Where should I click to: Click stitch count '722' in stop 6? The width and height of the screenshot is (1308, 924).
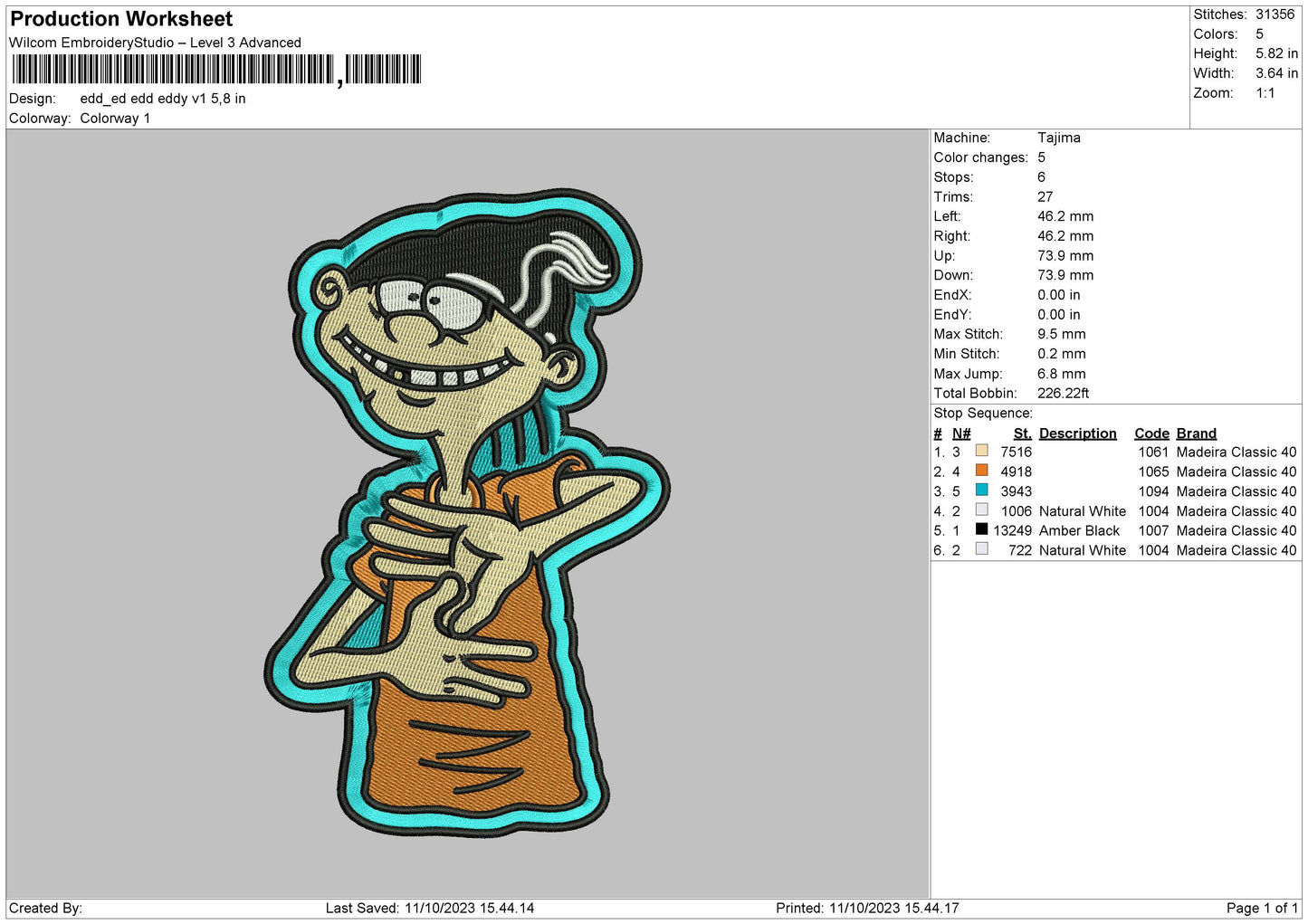click(x=1020, y=550)
